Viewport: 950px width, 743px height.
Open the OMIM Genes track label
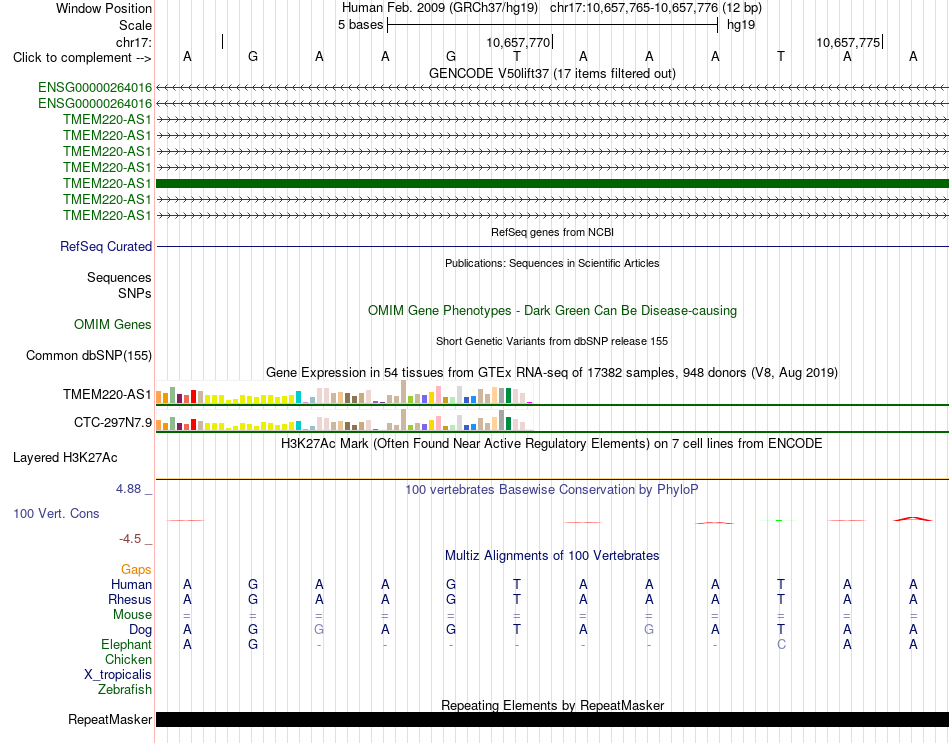pos(113,324)
